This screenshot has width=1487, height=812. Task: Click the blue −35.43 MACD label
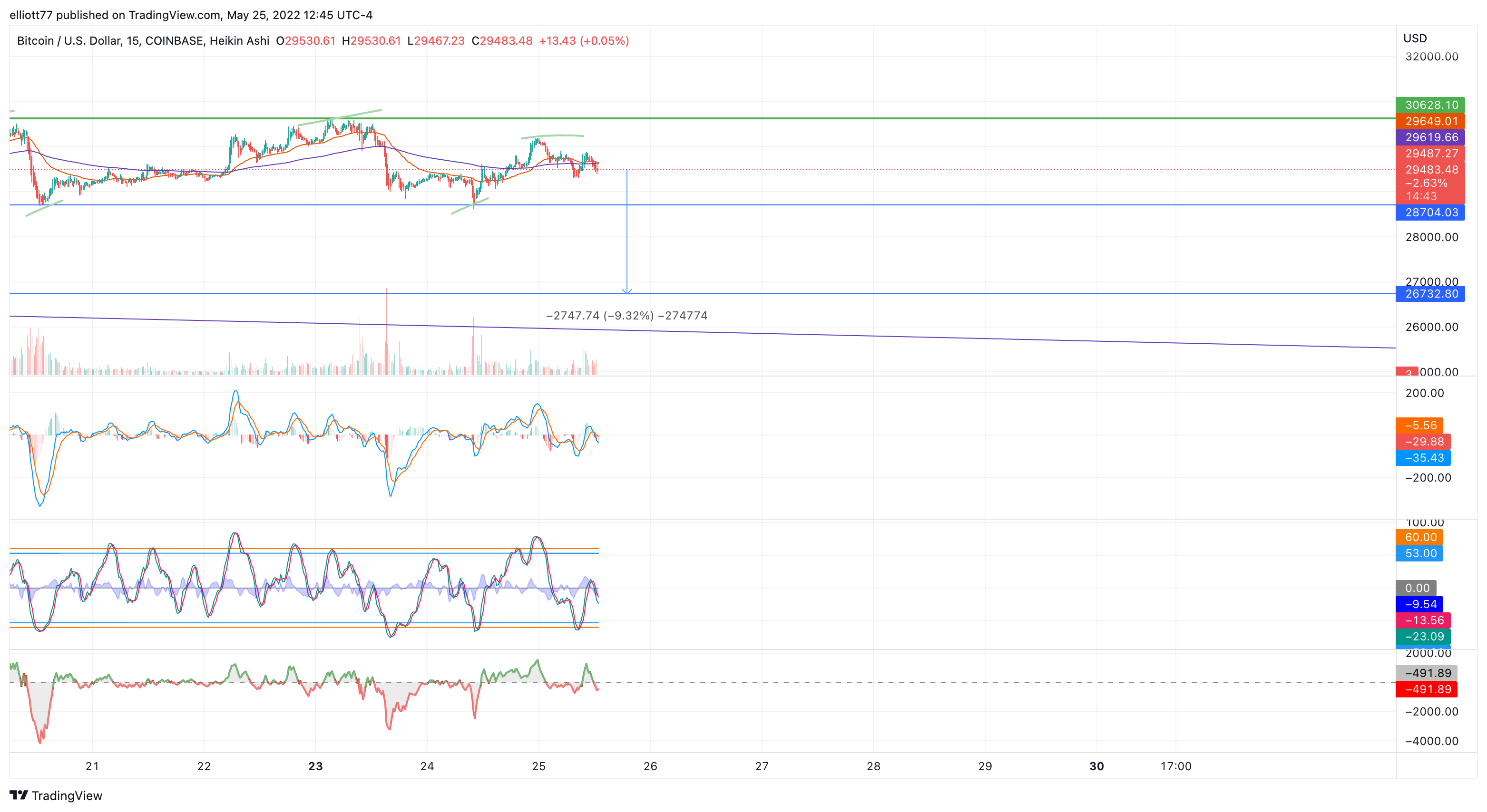1423,458
